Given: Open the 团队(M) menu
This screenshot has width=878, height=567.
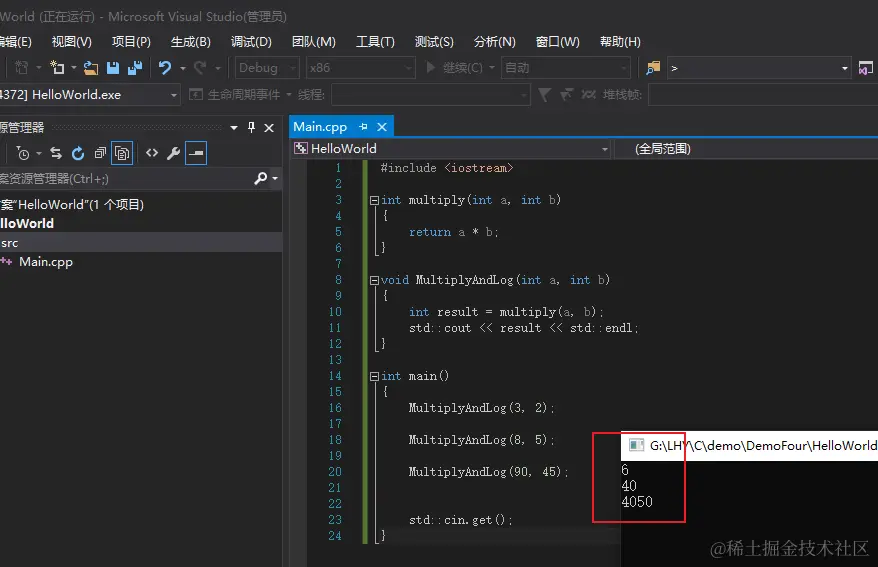Looking at the screenshot, I should [x=314, y=42].
